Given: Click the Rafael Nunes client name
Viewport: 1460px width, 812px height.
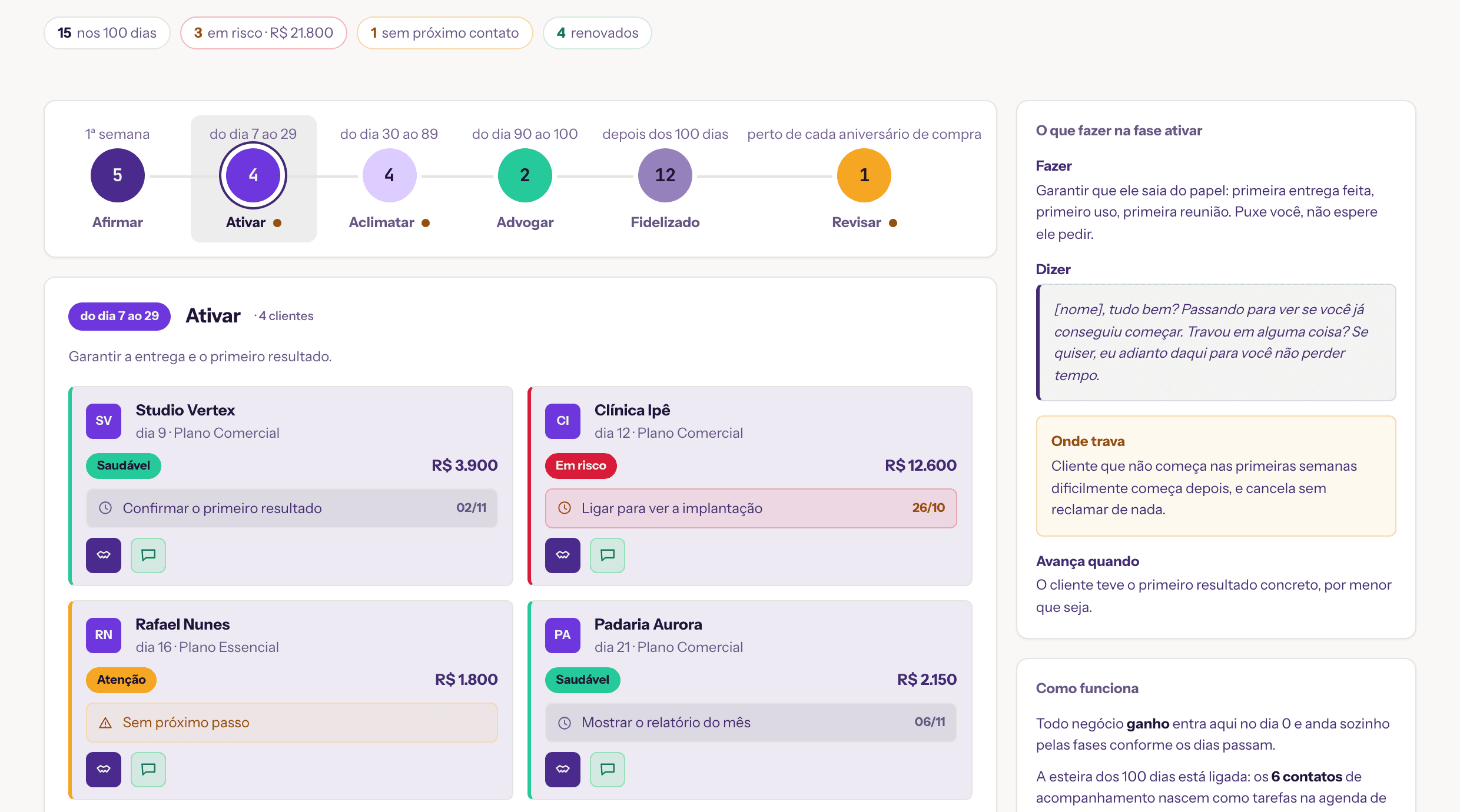Looking at the screenshot, I should pyautogui.click(x=182, y=624).
